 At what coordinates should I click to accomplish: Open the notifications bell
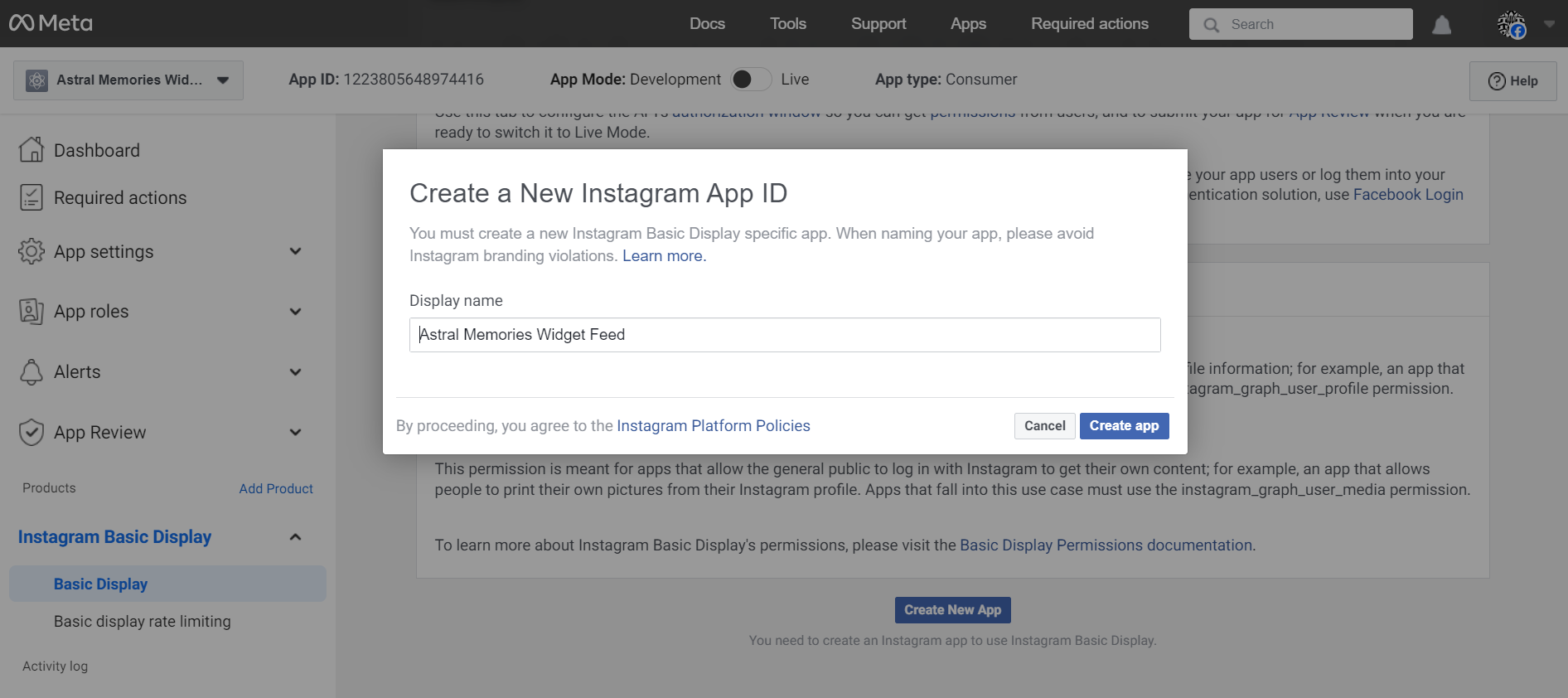pos(1441,25)
